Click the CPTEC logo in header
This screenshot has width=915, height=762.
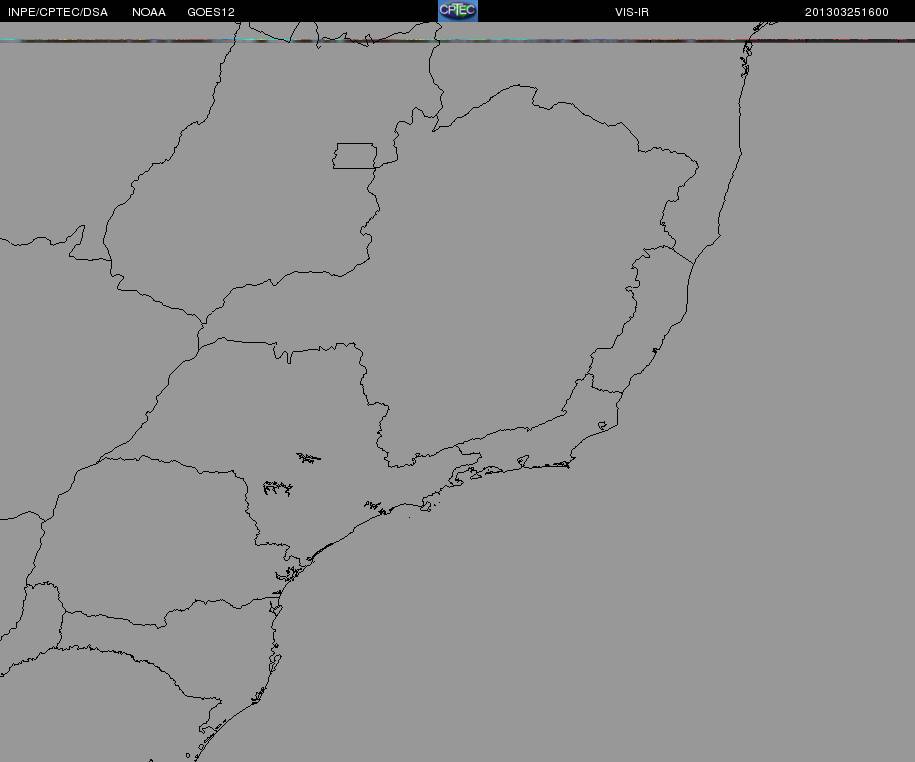[458, 11]
